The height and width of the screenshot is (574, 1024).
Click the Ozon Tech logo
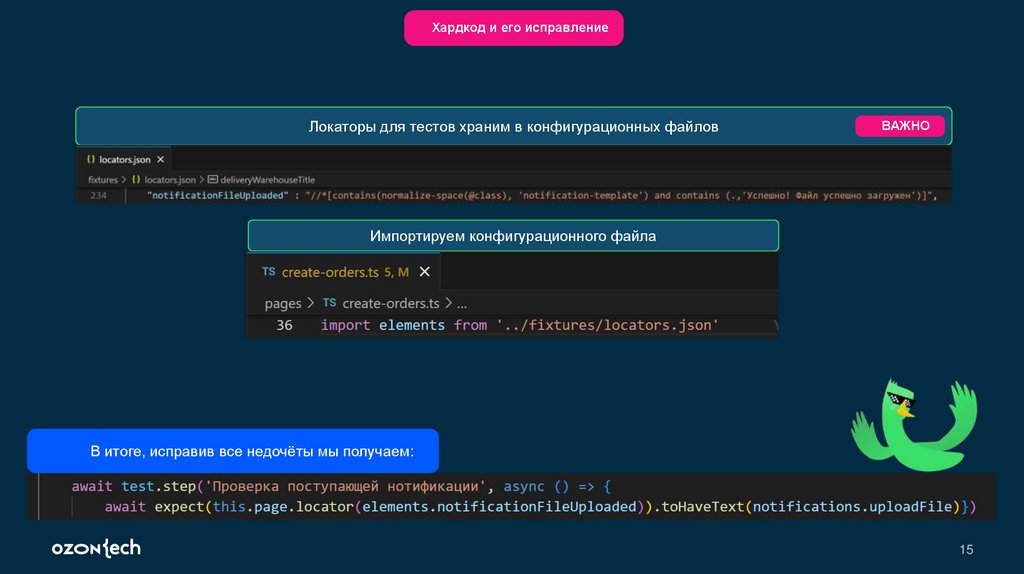pos(96,548)
